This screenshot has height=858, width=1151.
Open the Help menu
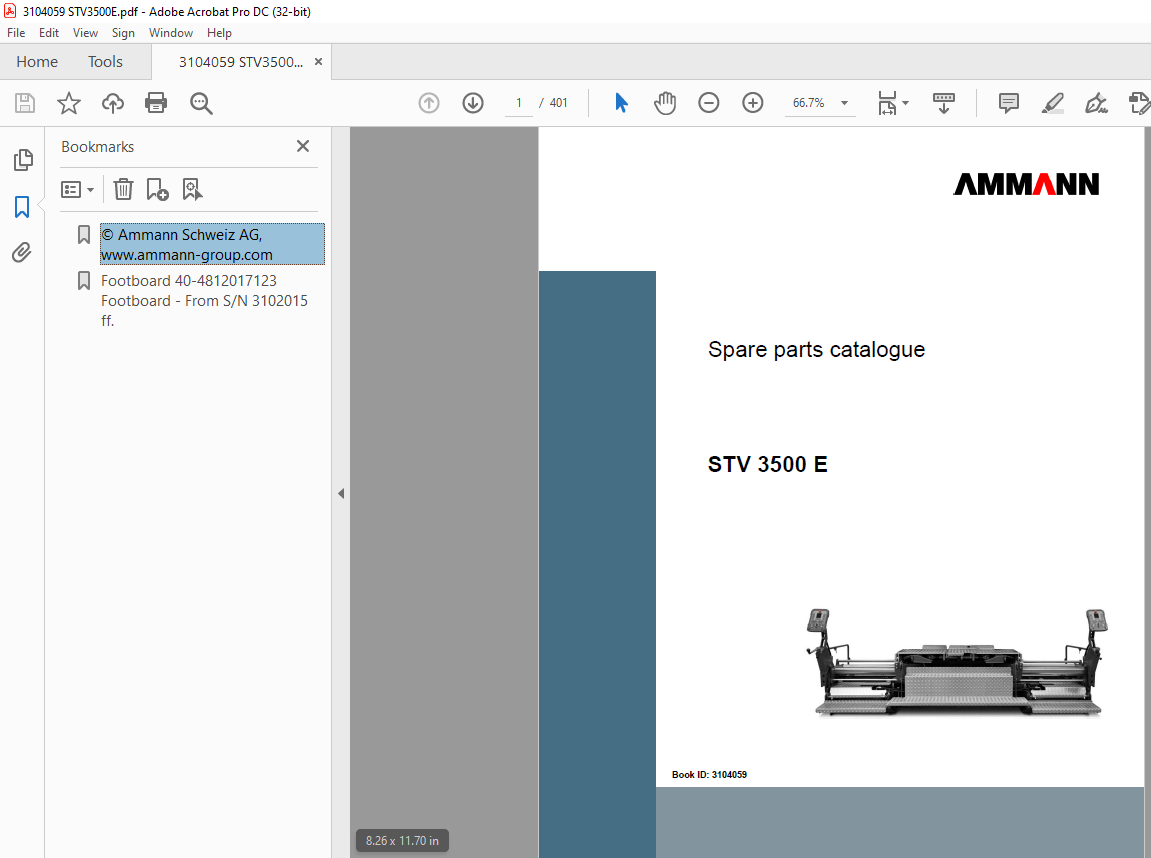point(219,32)
